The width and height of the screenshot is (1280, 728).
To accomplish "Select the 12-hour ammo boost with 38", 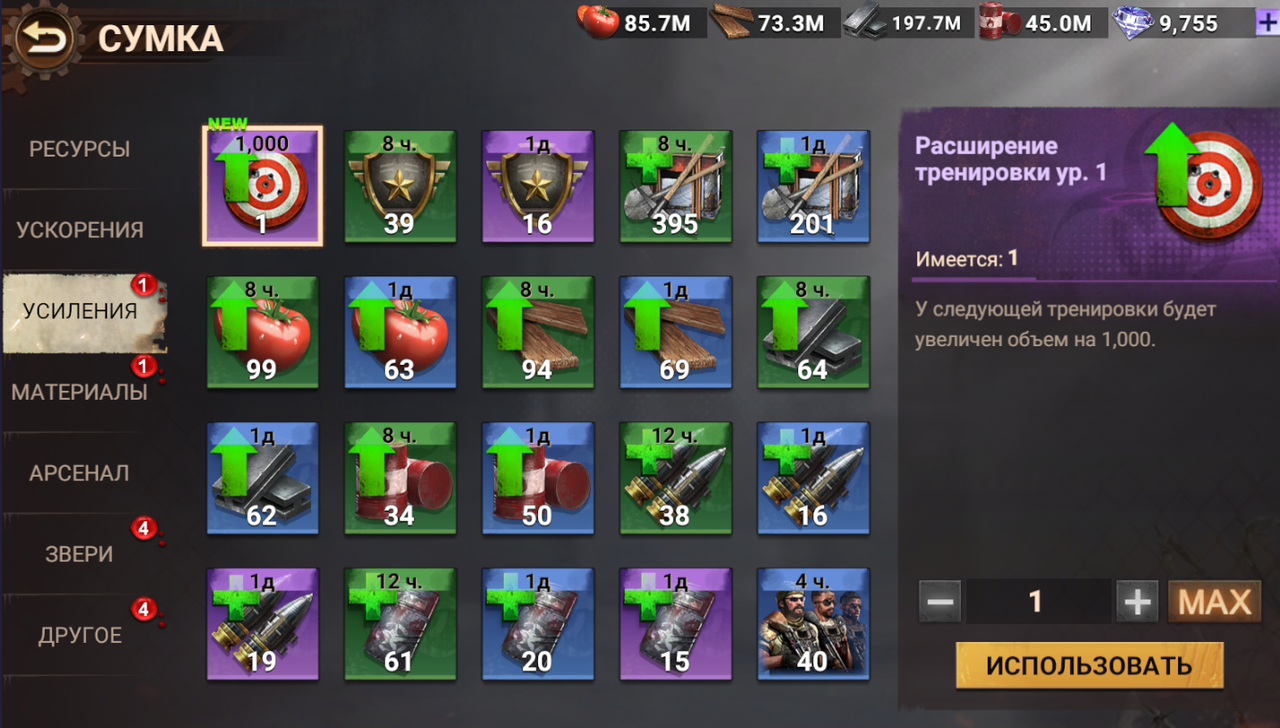I will pos(675,478).
